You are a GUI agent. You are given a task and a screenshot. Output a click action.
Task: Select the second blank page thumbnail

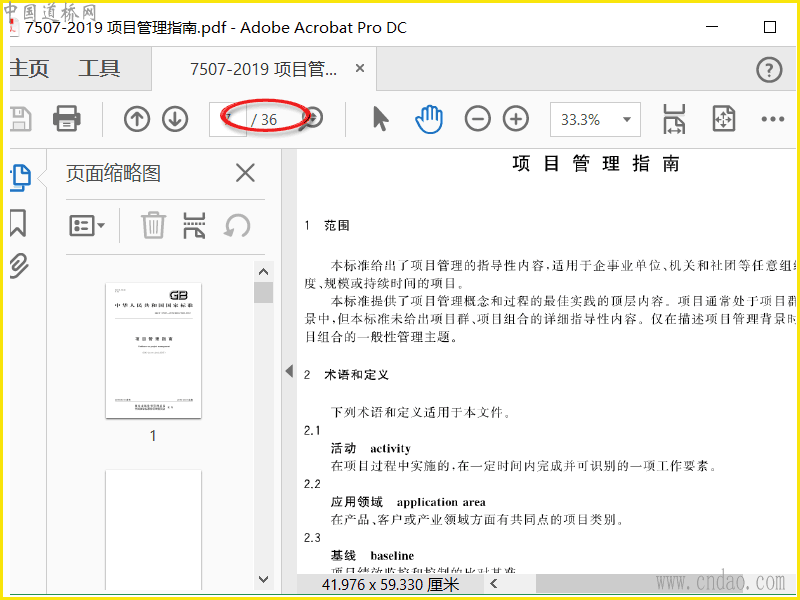pyautogui.click(x=153, y=530)
